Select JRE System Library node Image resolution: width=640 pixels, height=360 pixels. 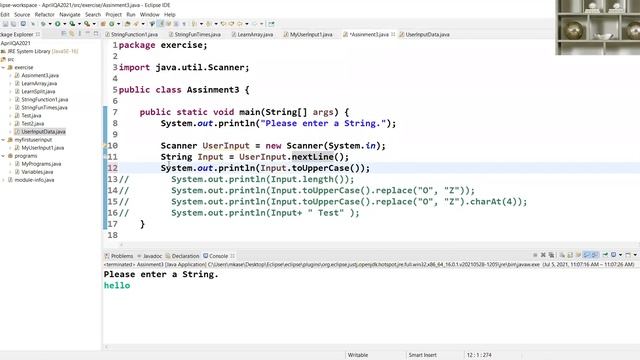[x=39, y=51]
